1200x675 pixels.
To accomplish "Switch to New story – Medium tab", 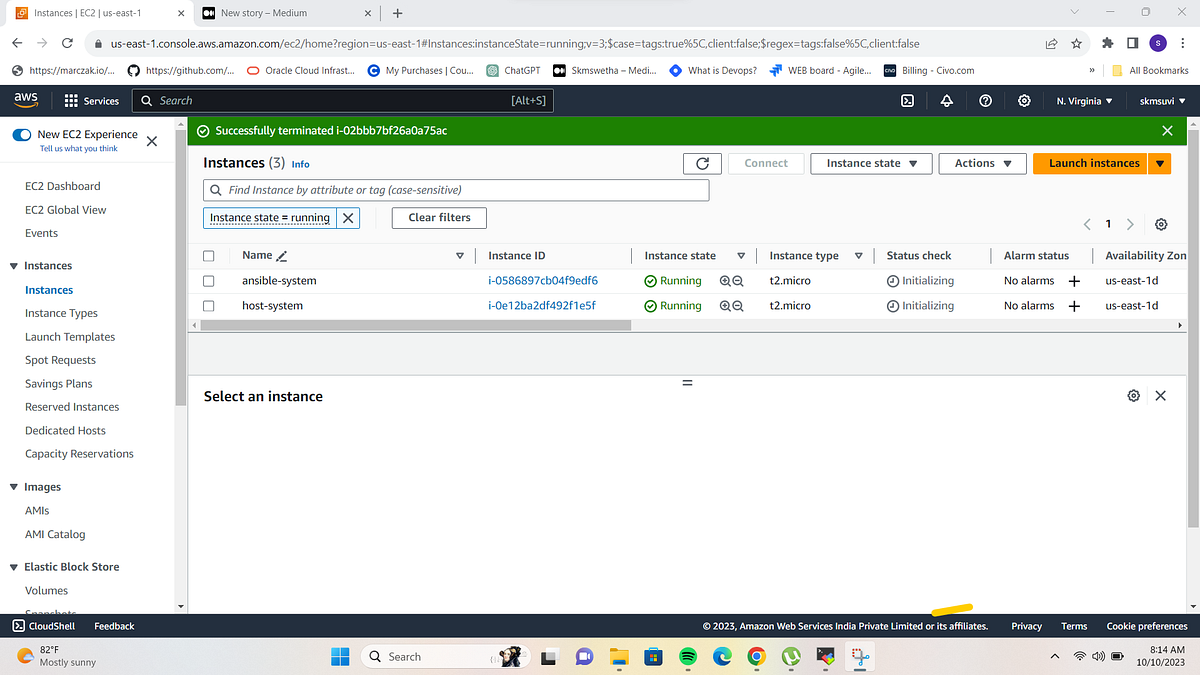I will [285, 13].
